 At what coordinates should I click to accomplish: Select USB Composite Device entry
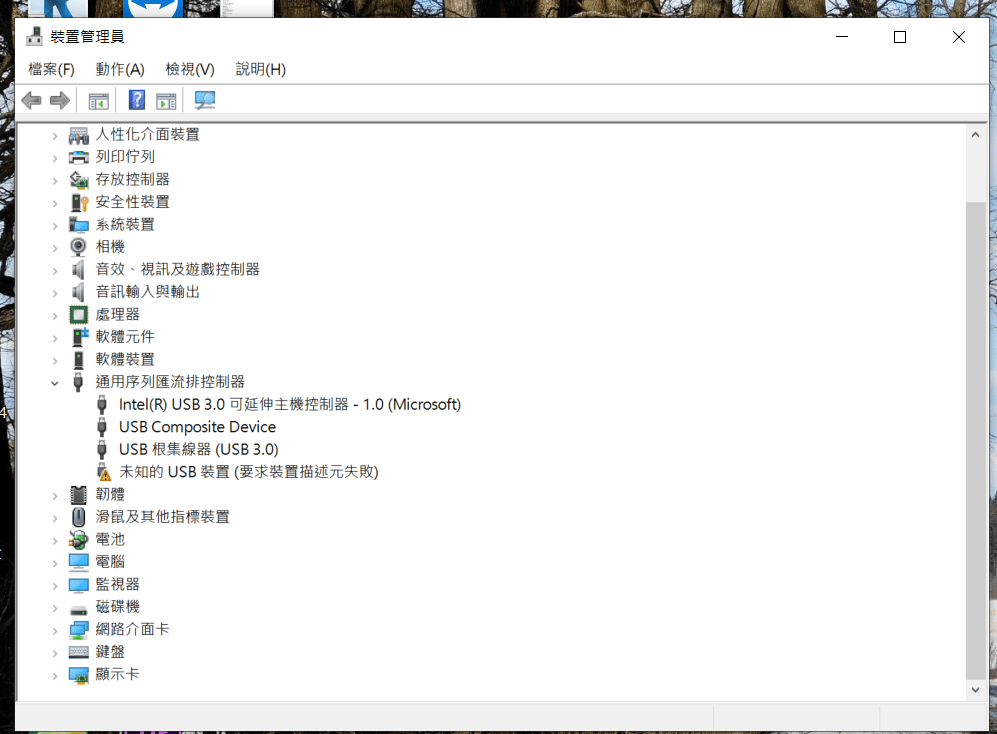(x=198, y=427)
